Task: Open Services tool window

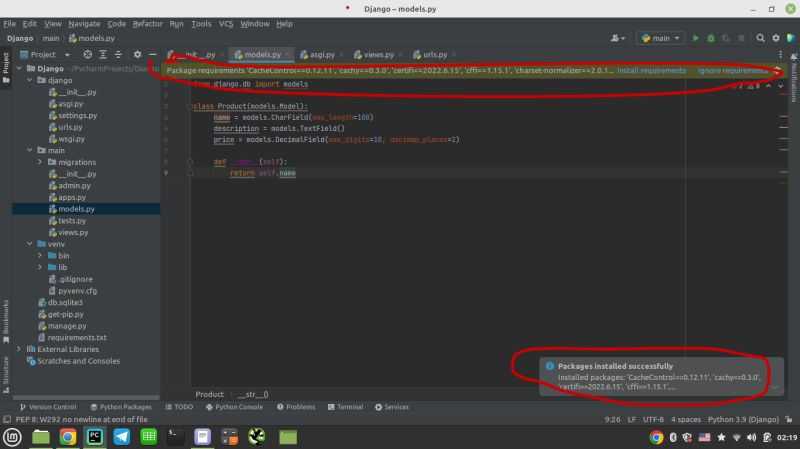Action: point(392,407)
